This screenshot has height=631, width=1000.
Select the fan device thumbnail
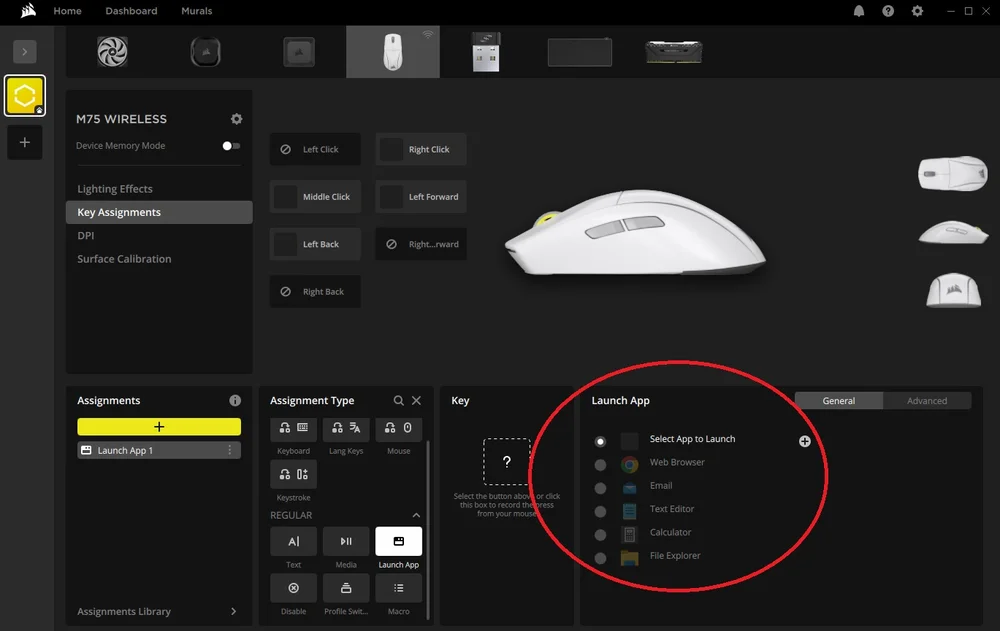(x=112, y=52)
